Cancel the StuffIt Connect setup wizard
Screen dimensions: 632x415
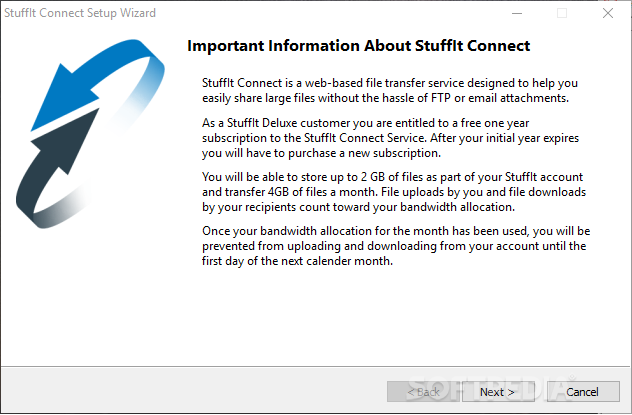coord(583,392)
